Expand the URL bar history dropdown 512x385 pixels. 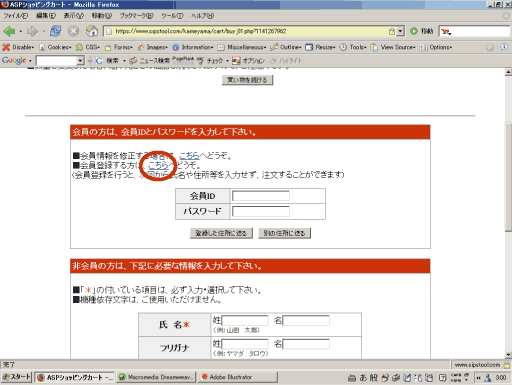[x=401, y=31]
